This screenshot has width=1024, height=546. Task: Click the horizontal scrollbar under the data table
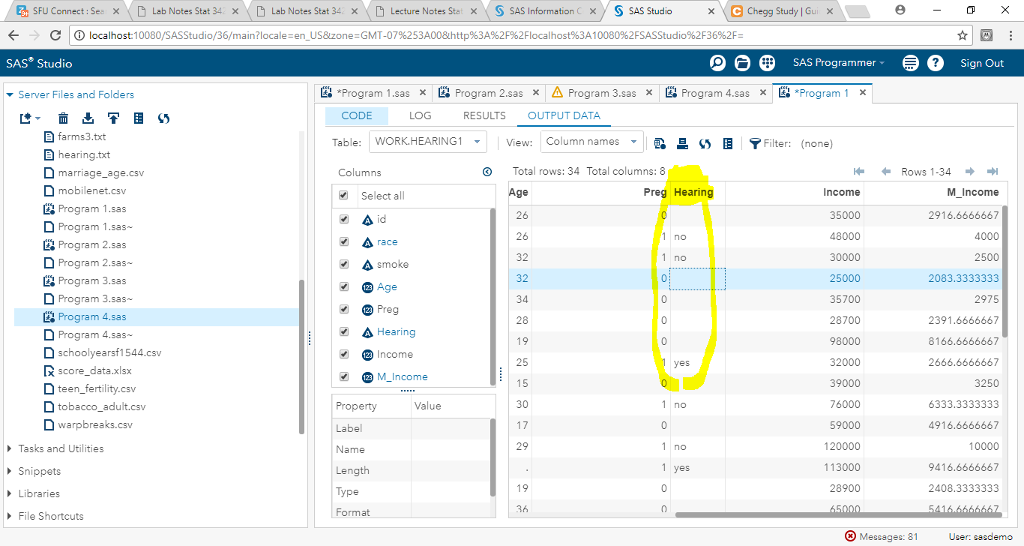pos(838,514)
